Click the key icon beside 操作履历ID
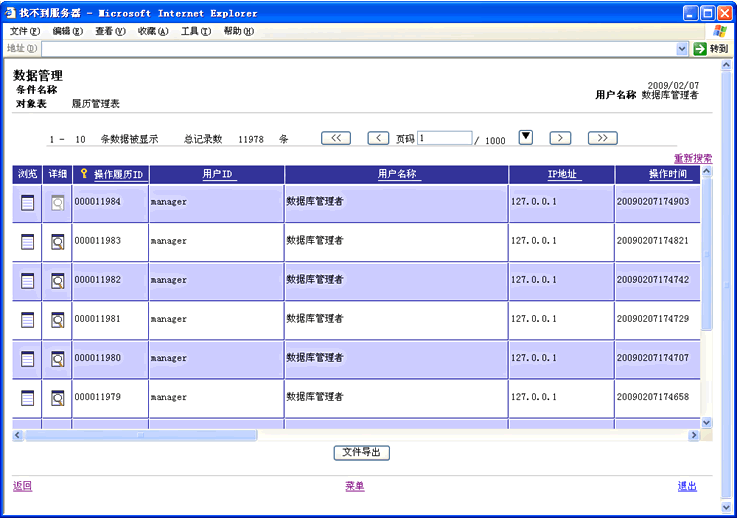 [84, 174]
